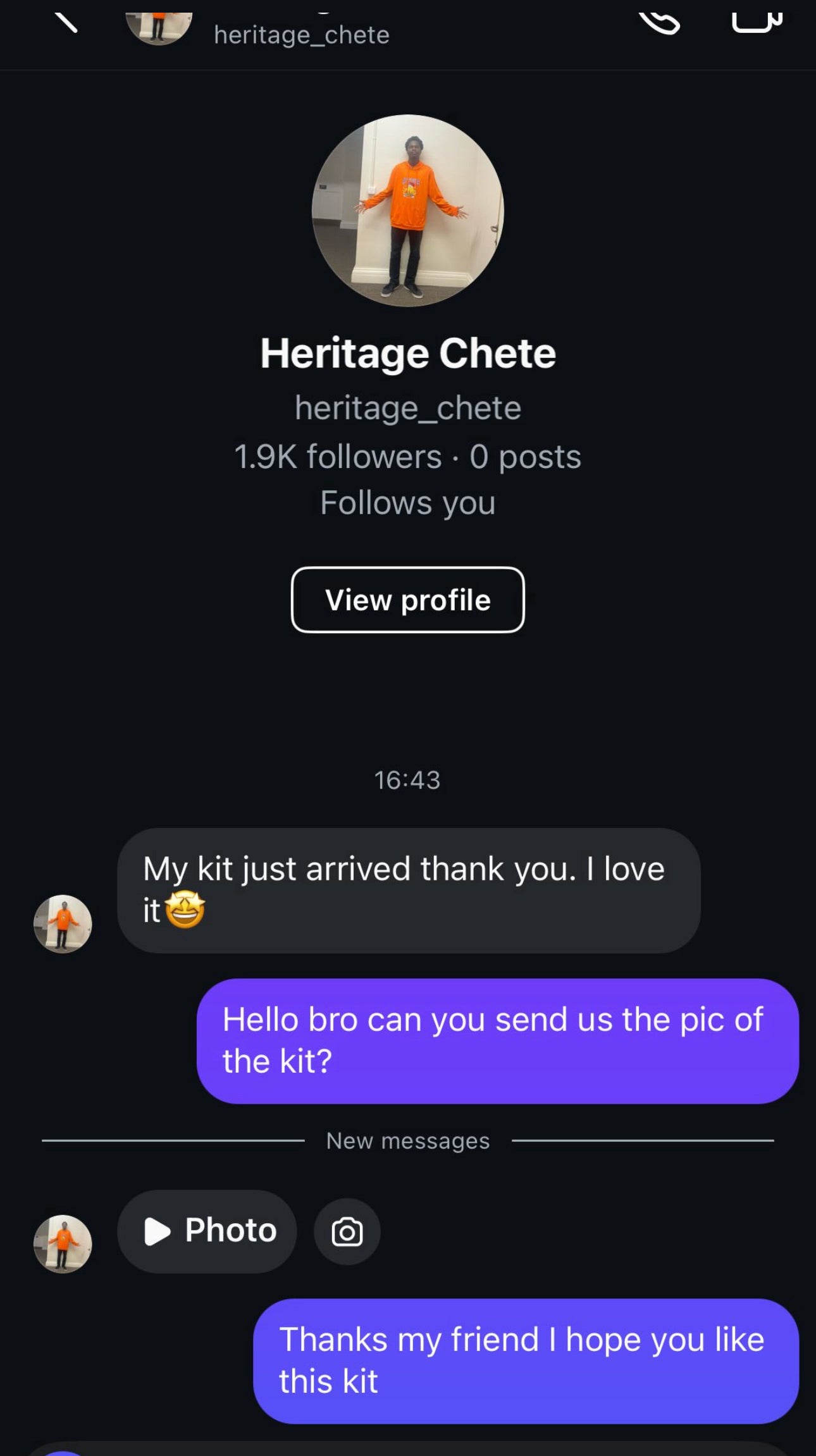Tap the small header avatar thumbnail
816x1456 pixels.
159,27
